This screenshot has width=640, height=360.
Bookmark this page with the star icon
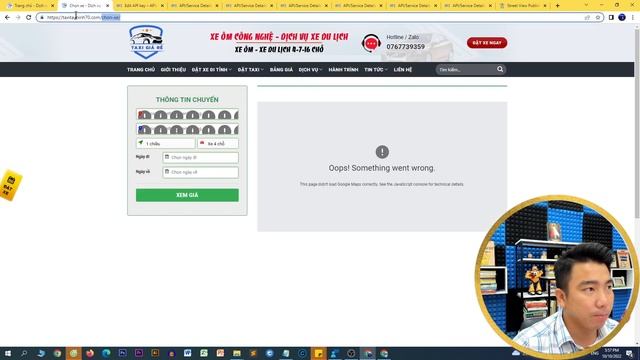click(598, 18)
